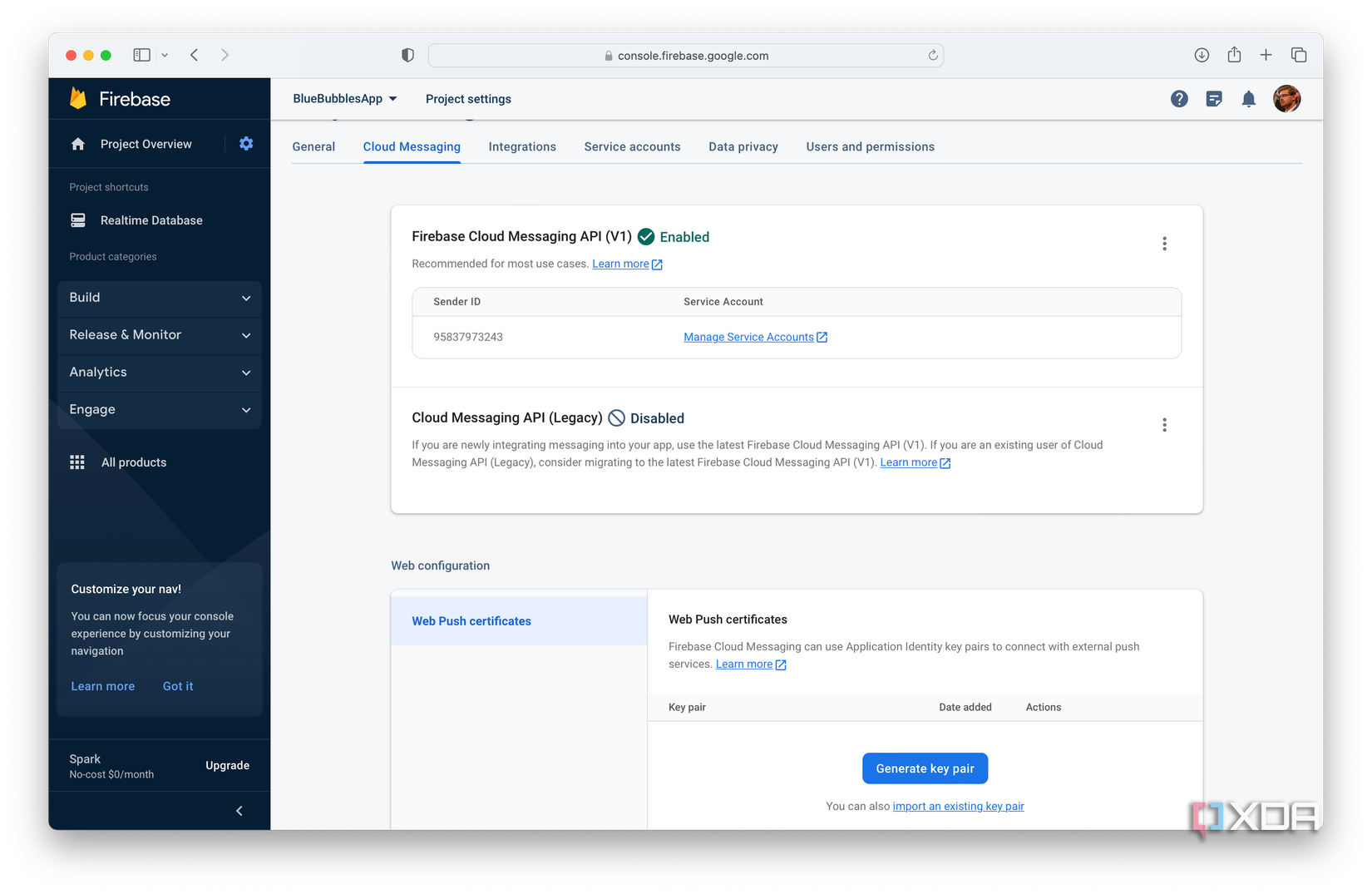Open the release notes icon
The height and width of the screenshot is (894, 1372).
(x=1214, y=99)
